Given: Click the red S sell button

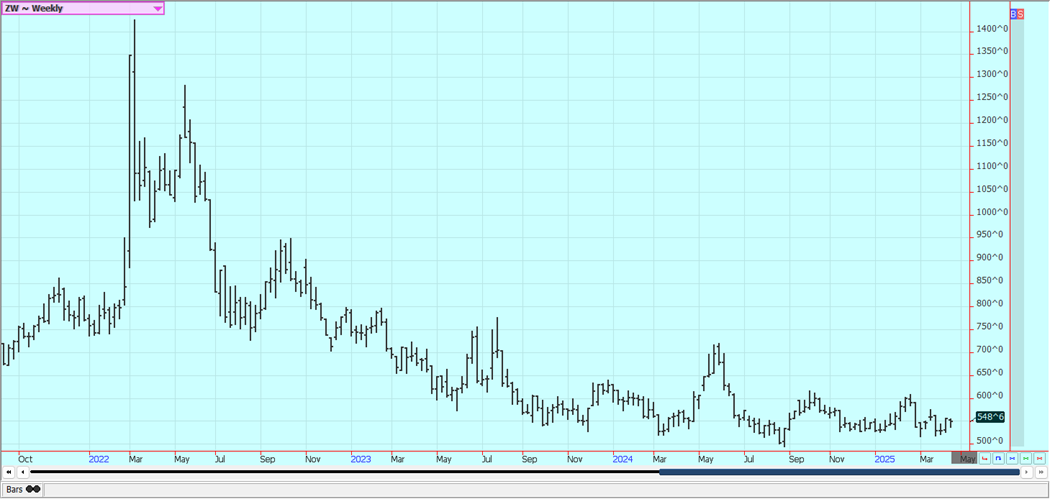Looking at the screenshot, I should coord(1020,14).
